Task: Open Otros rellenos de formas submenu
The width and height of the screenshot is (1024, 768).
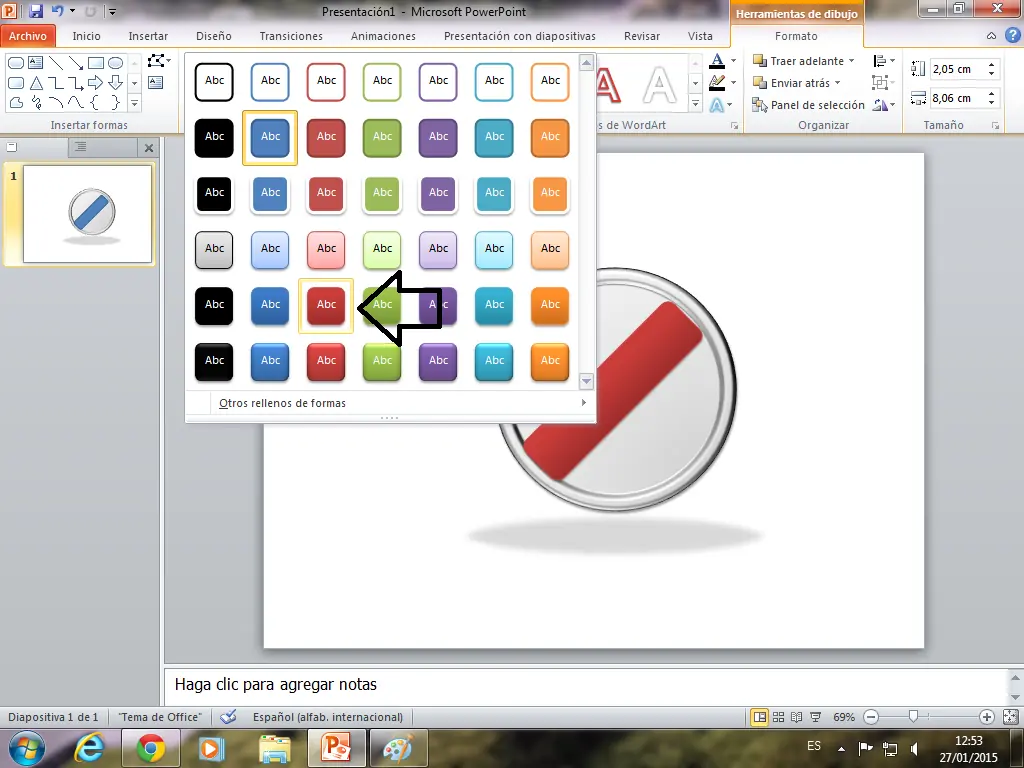Action: coord(391,403)
